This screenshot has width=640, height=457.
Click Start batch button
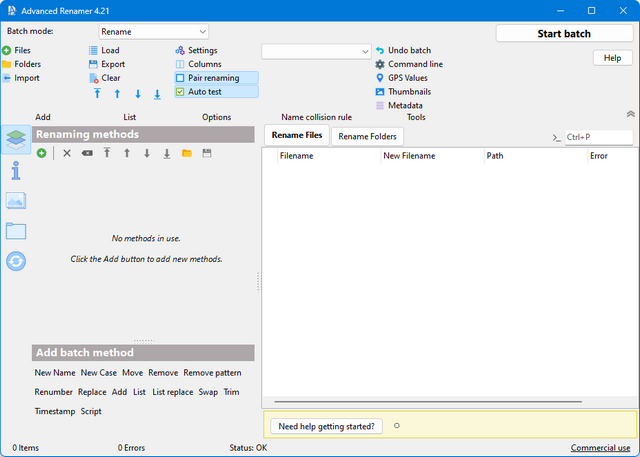pos(564,33)
